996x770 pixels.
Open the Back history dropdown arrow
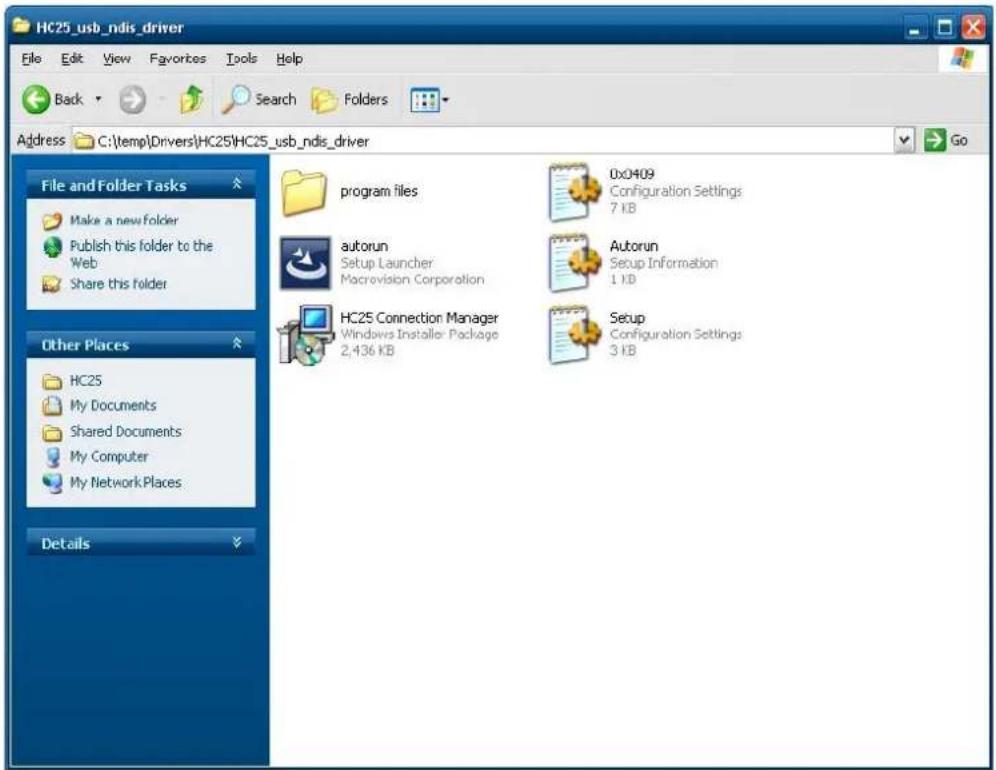click(x=98, y=99)
